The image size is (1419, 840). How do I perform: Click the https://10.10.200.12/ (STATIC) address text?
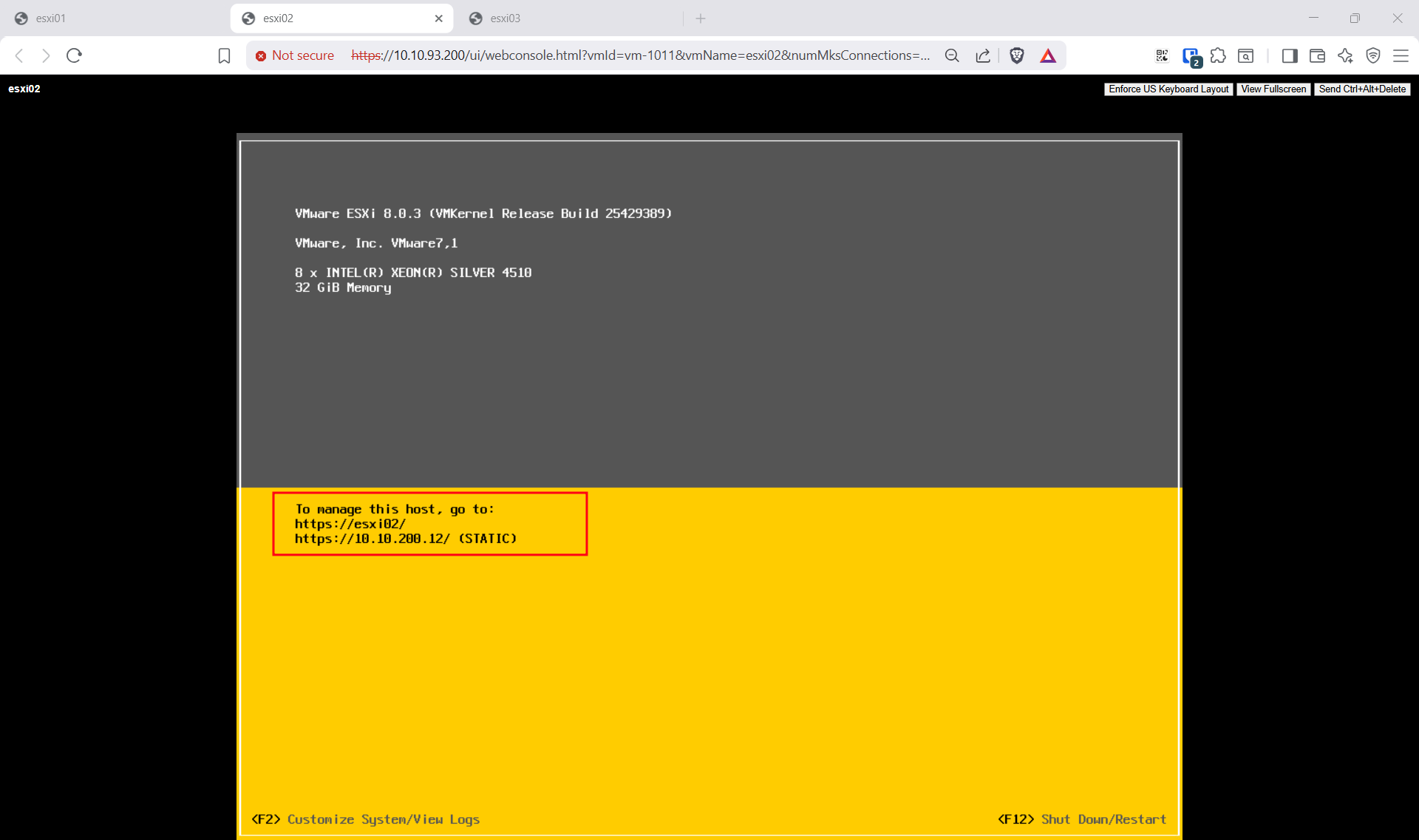coord(406,539)
